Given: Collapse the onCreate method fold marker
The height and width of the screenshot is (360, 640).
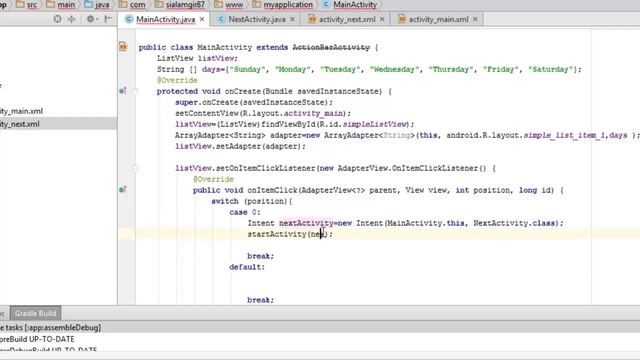Looking at the screenshot, I should [136, 91].
